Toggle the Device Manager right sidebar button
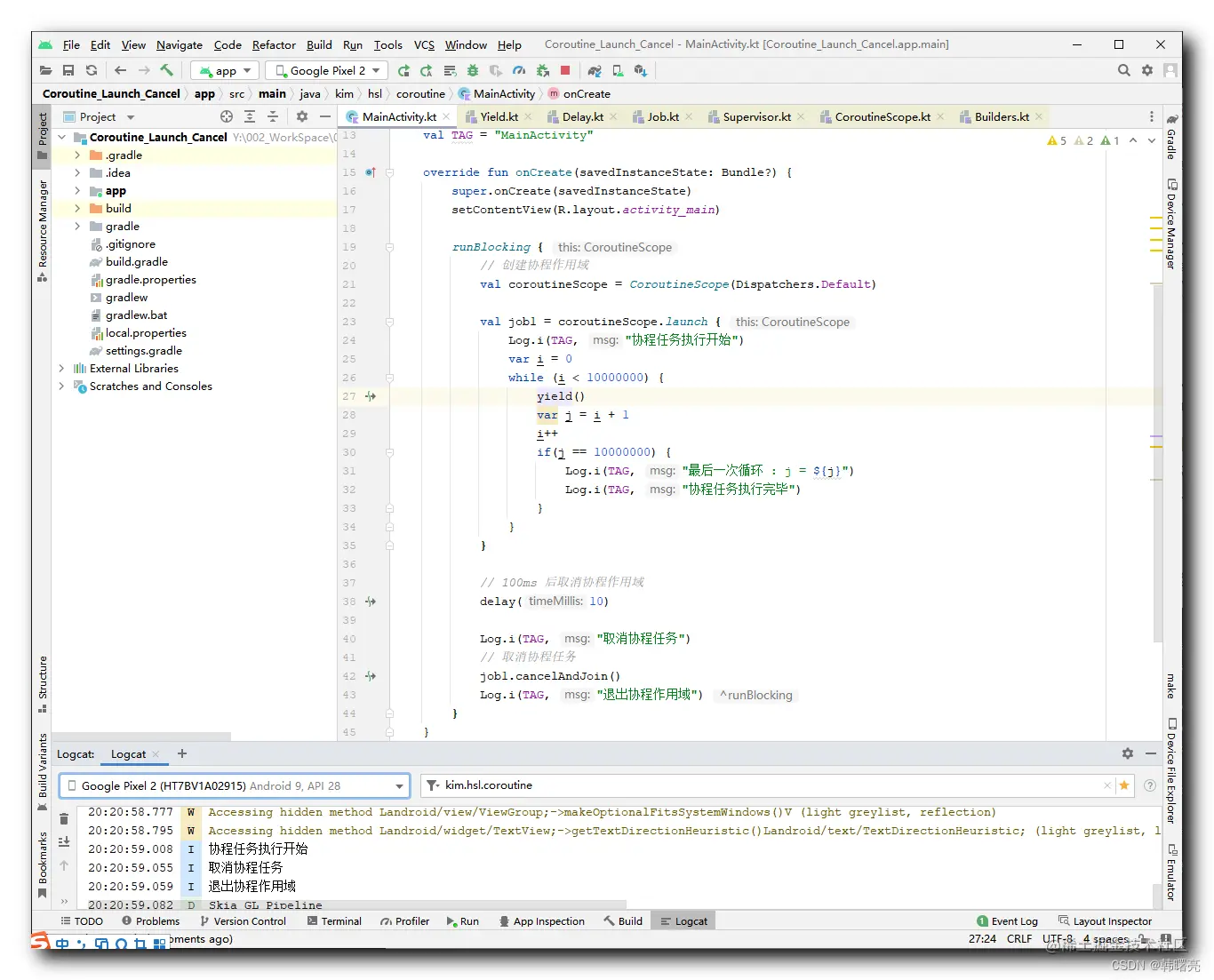The width and height of the screenshot is (1214, 980). [1172, 224]
